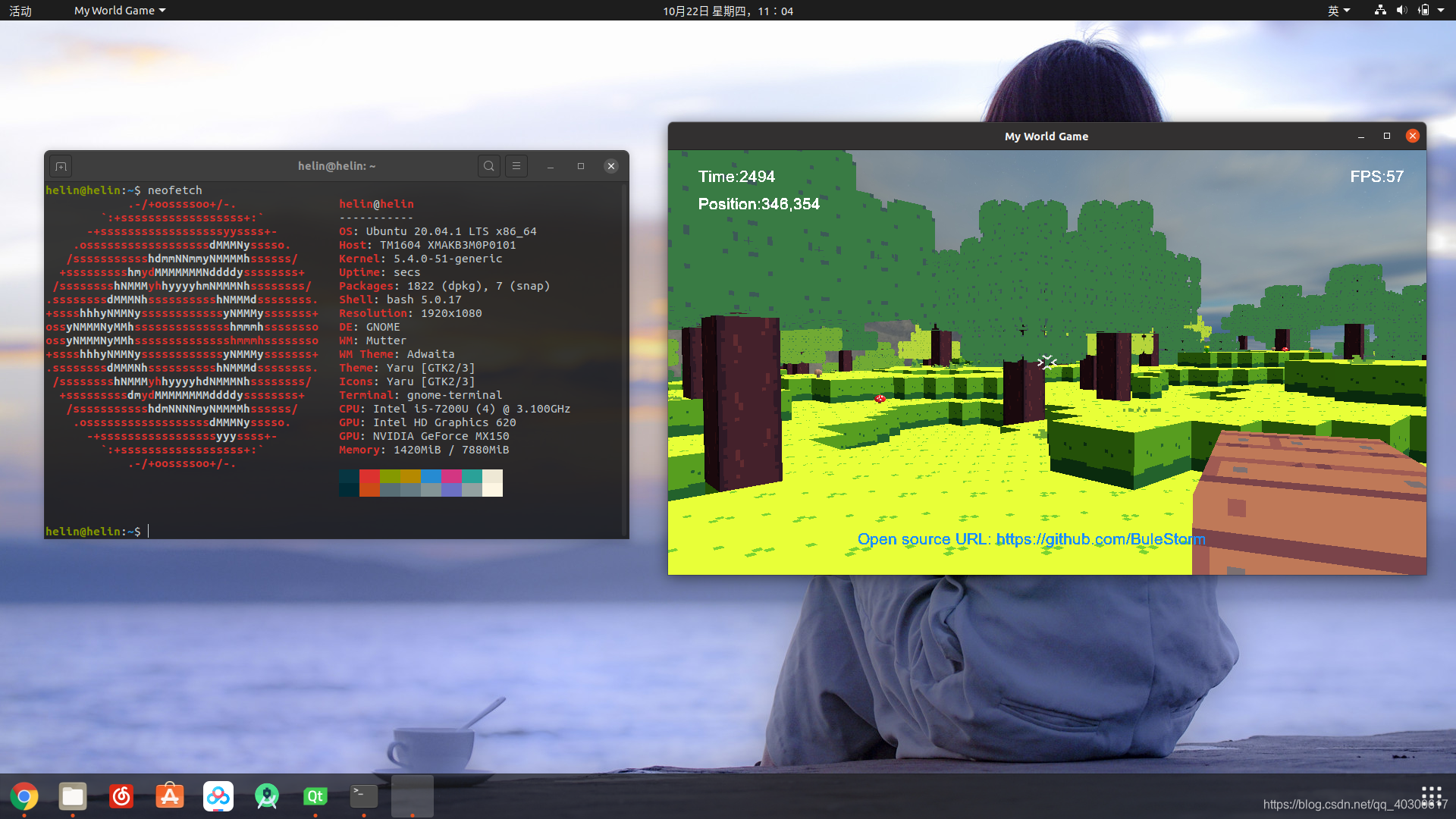The image size is (1456, 819).
Task: Open the terminal hamburger menu
Action: point(516,166)
